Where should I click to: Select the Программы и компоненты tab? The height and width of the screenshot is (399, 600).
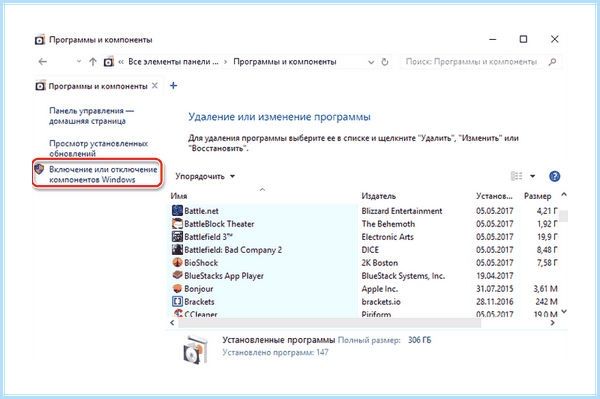tap(98, 86)
